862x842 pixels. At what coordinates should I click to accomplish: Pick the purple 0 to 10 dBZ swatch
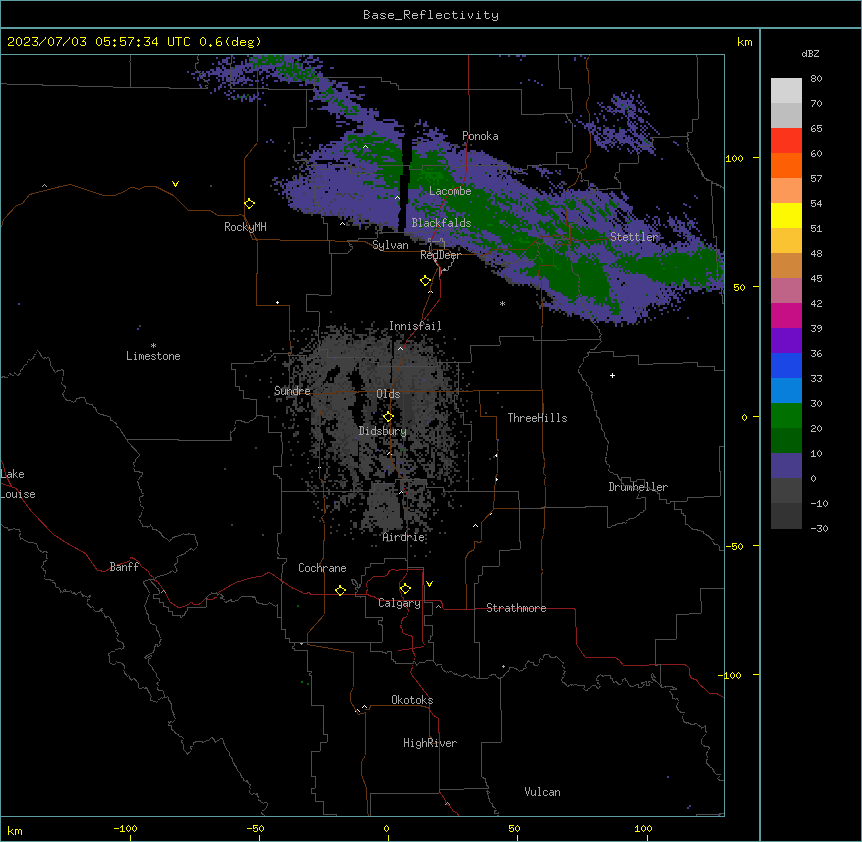pyautogui.click(x=786, y=466)
